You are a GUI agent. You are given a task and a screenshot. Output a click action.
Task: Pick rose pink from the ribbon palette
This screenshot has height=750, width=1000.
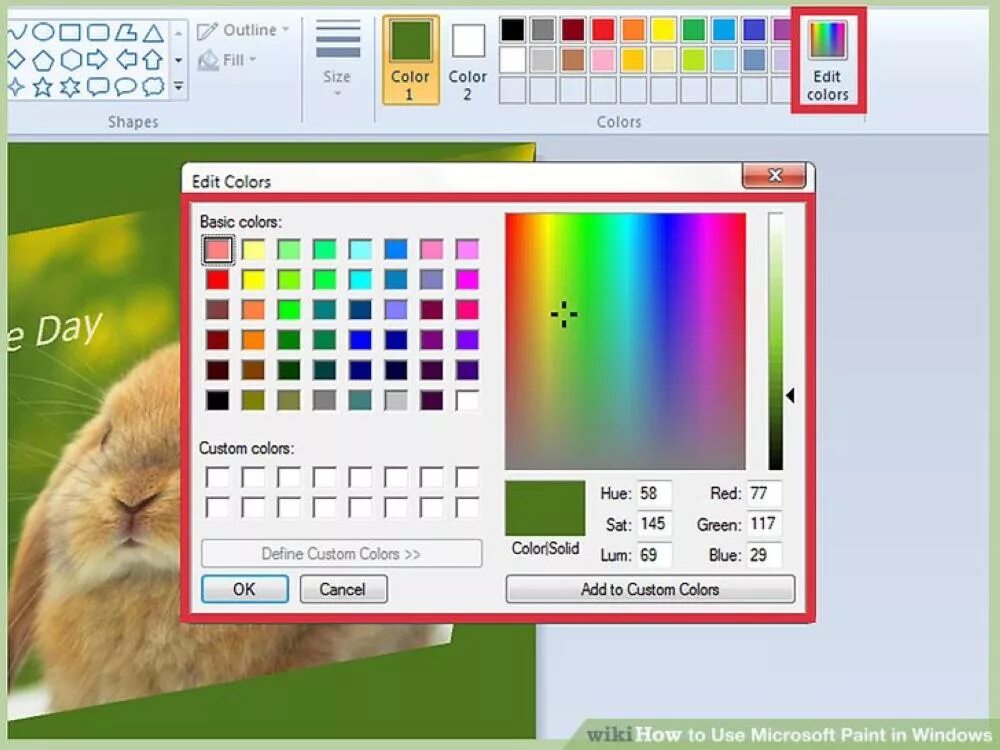click(603, 60)
